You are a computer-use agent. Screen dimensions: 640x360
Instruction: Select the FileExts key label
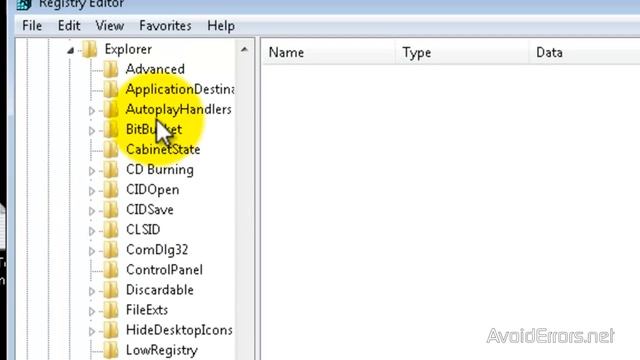coord(147,310)
